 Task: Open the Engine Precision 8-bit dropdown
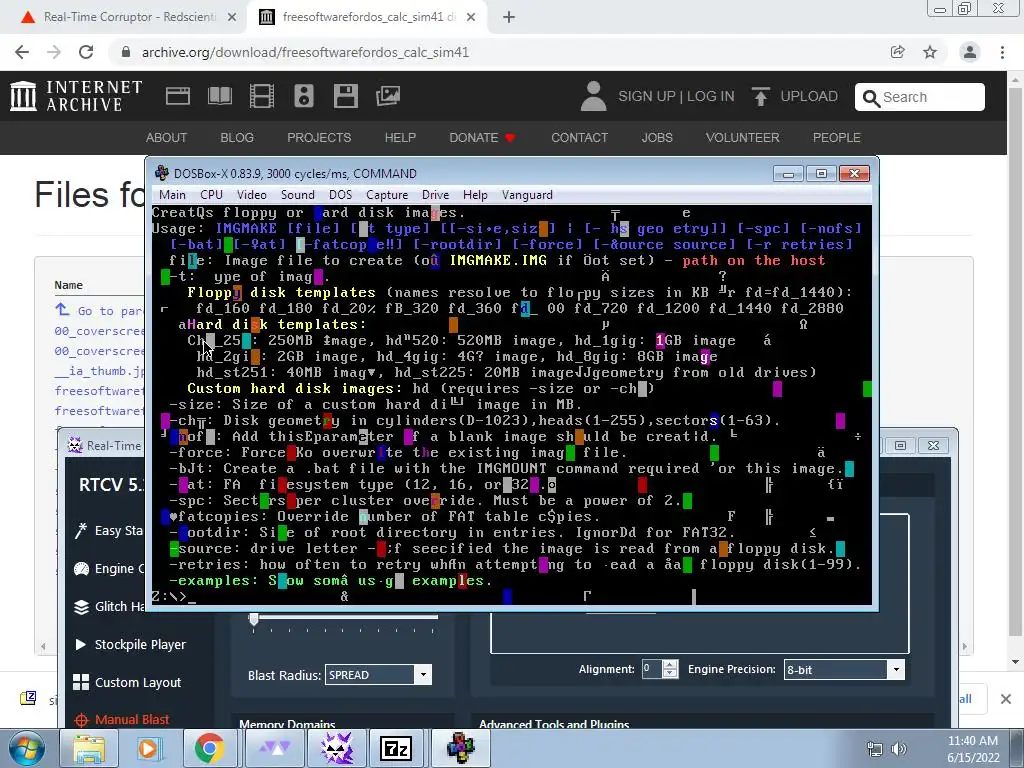coord(844,669)
